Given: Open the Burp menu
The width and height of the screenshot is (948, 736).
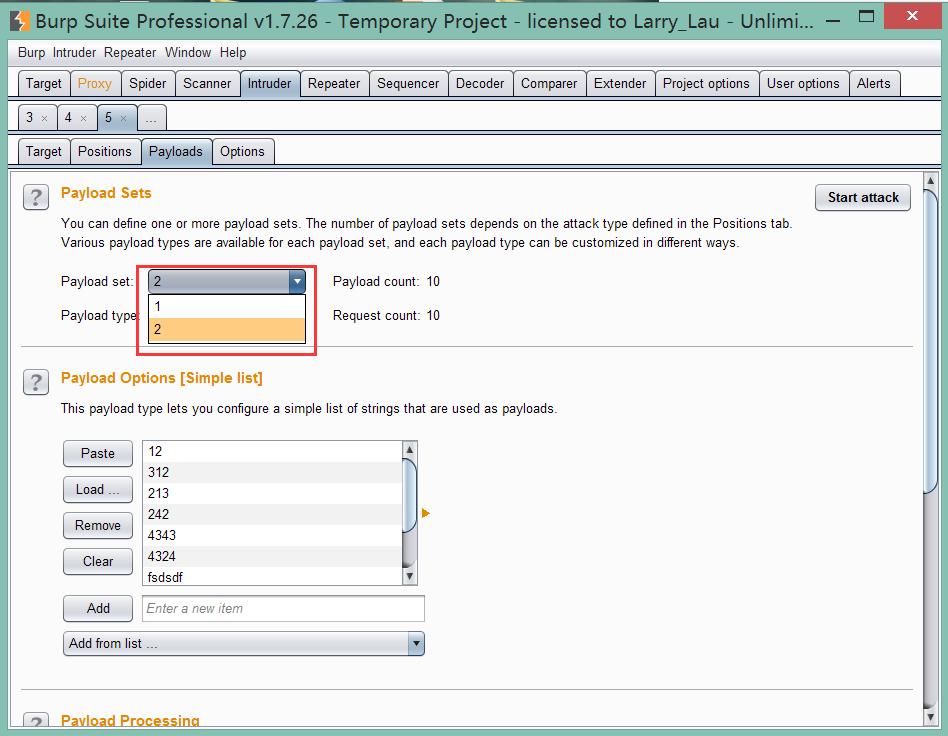Looking at the screenshot, I should coord(31,53).
